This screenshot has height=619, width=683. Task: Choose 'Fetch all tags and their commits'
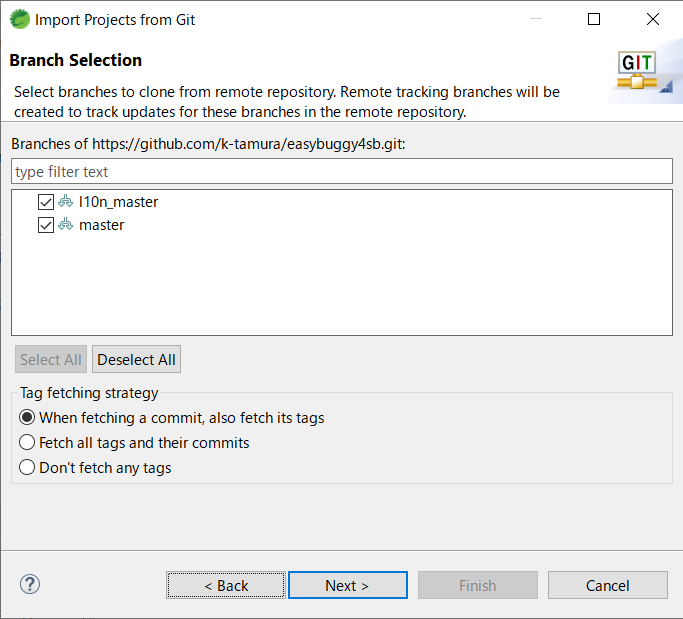pos(28,443)
